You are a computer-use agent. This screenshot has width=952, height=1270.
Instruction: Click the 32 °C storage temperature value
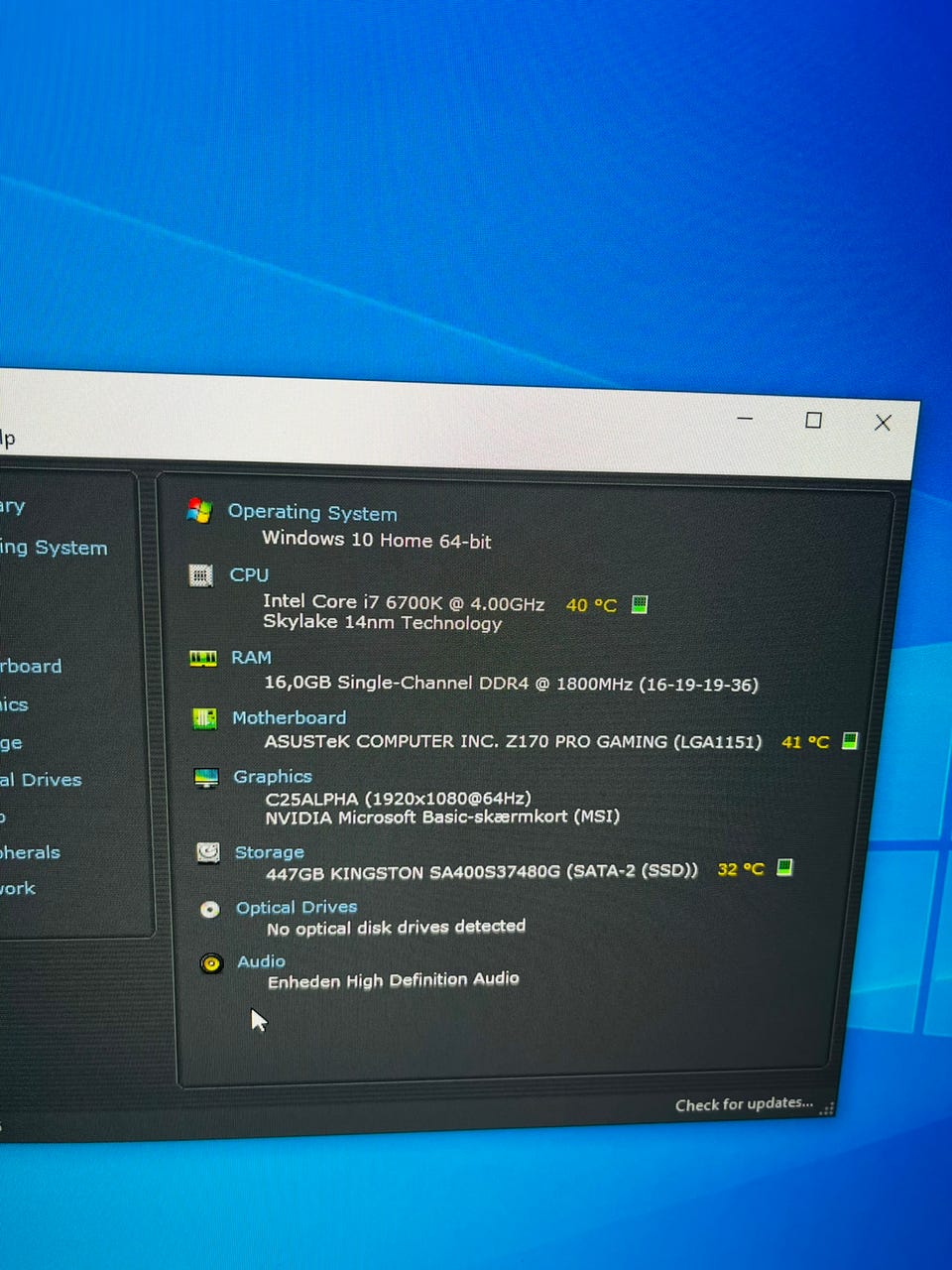coord(741,869)
